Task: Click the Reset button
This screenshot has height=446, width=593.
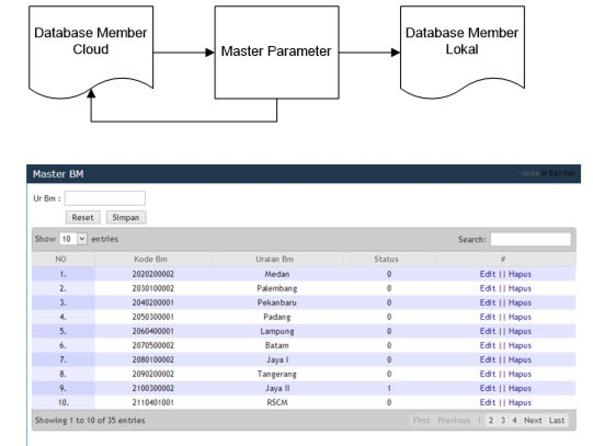Action: tap(83, 218)
